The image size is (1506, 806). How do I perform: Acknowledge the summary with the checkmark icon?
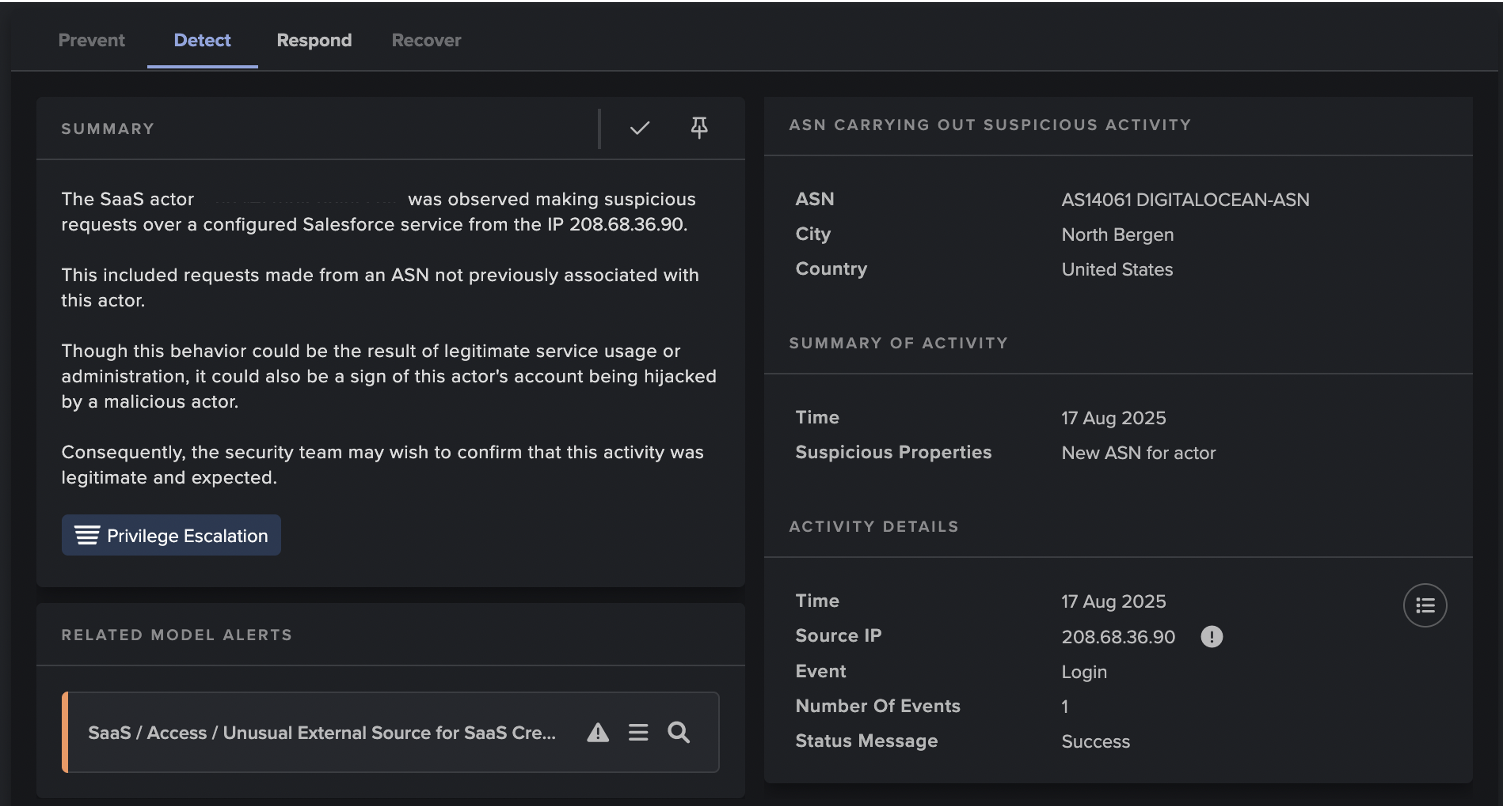click(x=640, y=128)
